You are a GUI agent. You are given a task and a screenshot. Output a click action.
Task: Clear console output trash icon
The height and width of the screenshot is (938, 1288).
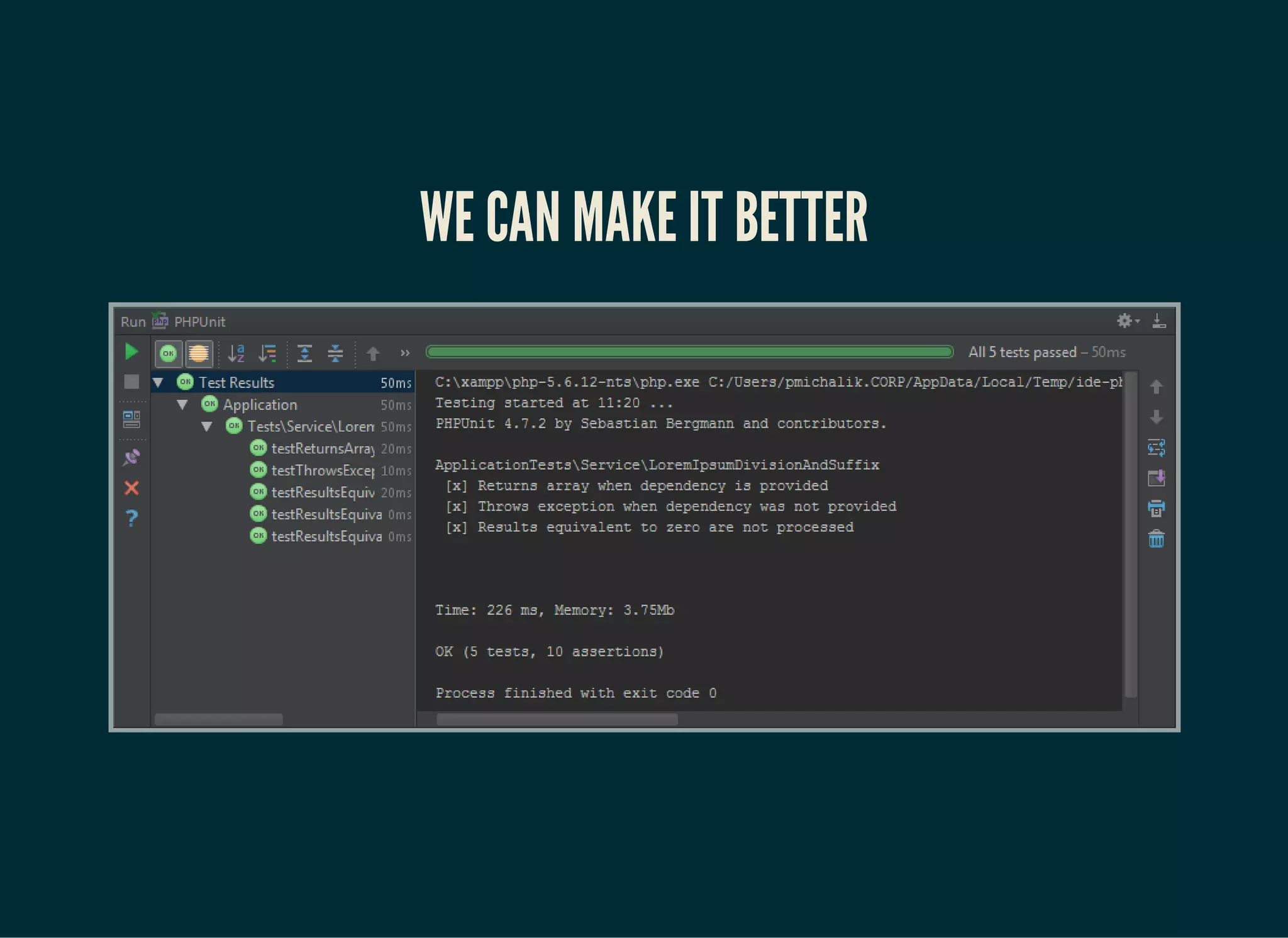(x=1157, y=539)
